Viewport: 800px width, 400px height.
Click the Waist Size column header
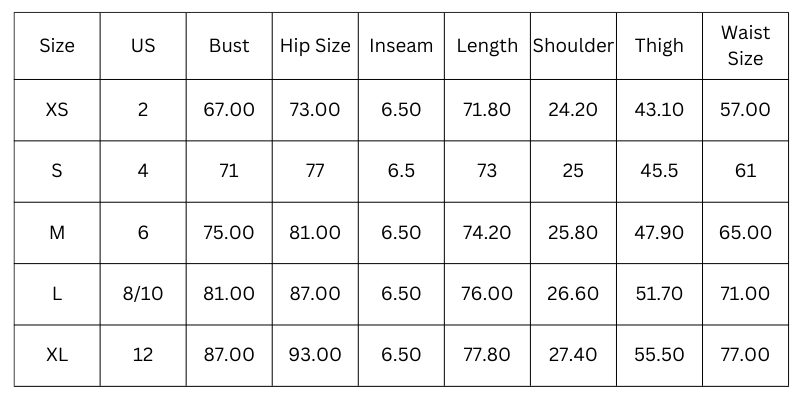[745, 46]
